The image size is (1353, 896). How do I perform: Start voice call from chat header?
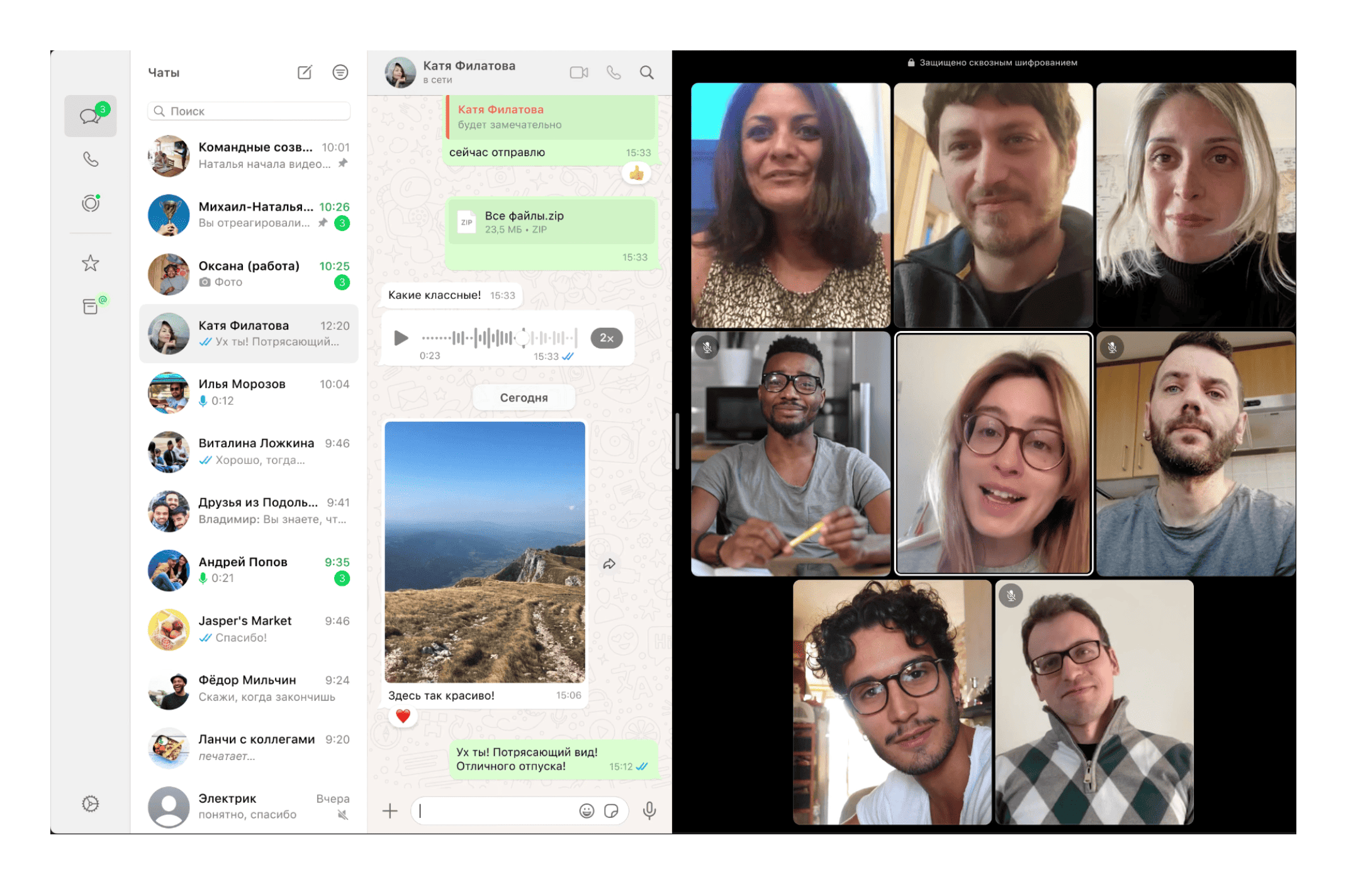(614, 72)
